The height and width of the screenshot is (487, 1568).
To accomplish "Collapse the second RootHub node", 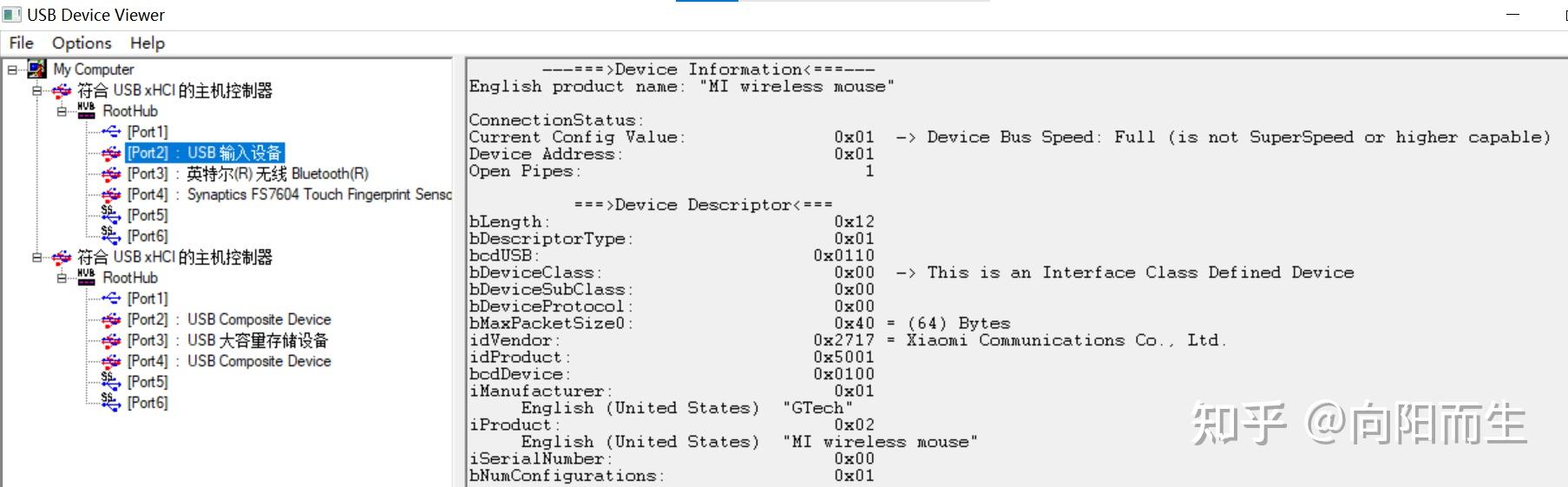I will click(x=62, y=278).
